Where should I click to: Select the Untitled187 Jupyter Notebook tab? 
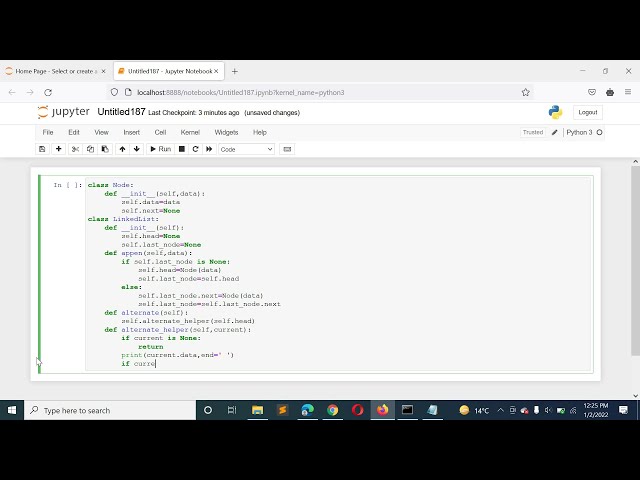169,71
